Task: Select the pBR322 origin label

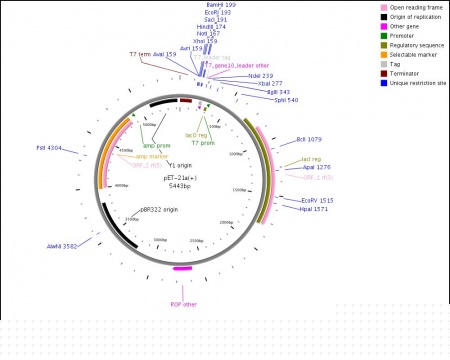Action: 159,210
